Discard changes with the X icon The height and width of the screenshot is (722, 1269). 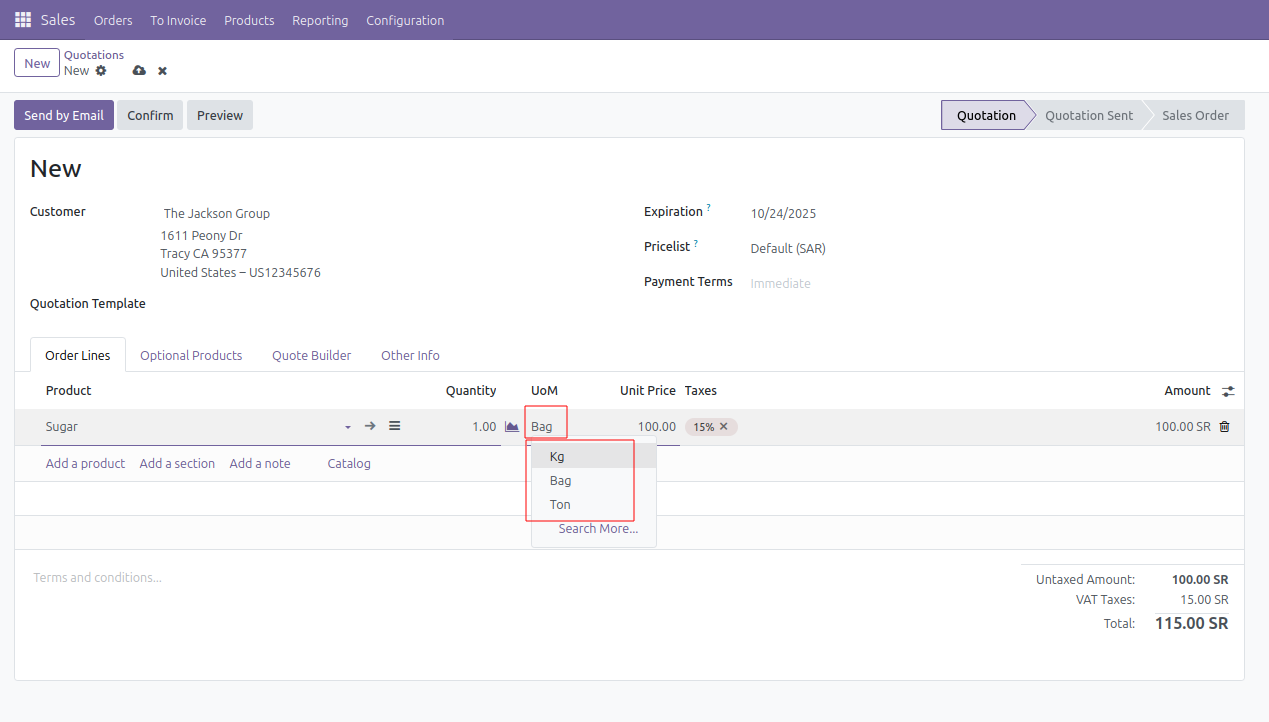162,71
